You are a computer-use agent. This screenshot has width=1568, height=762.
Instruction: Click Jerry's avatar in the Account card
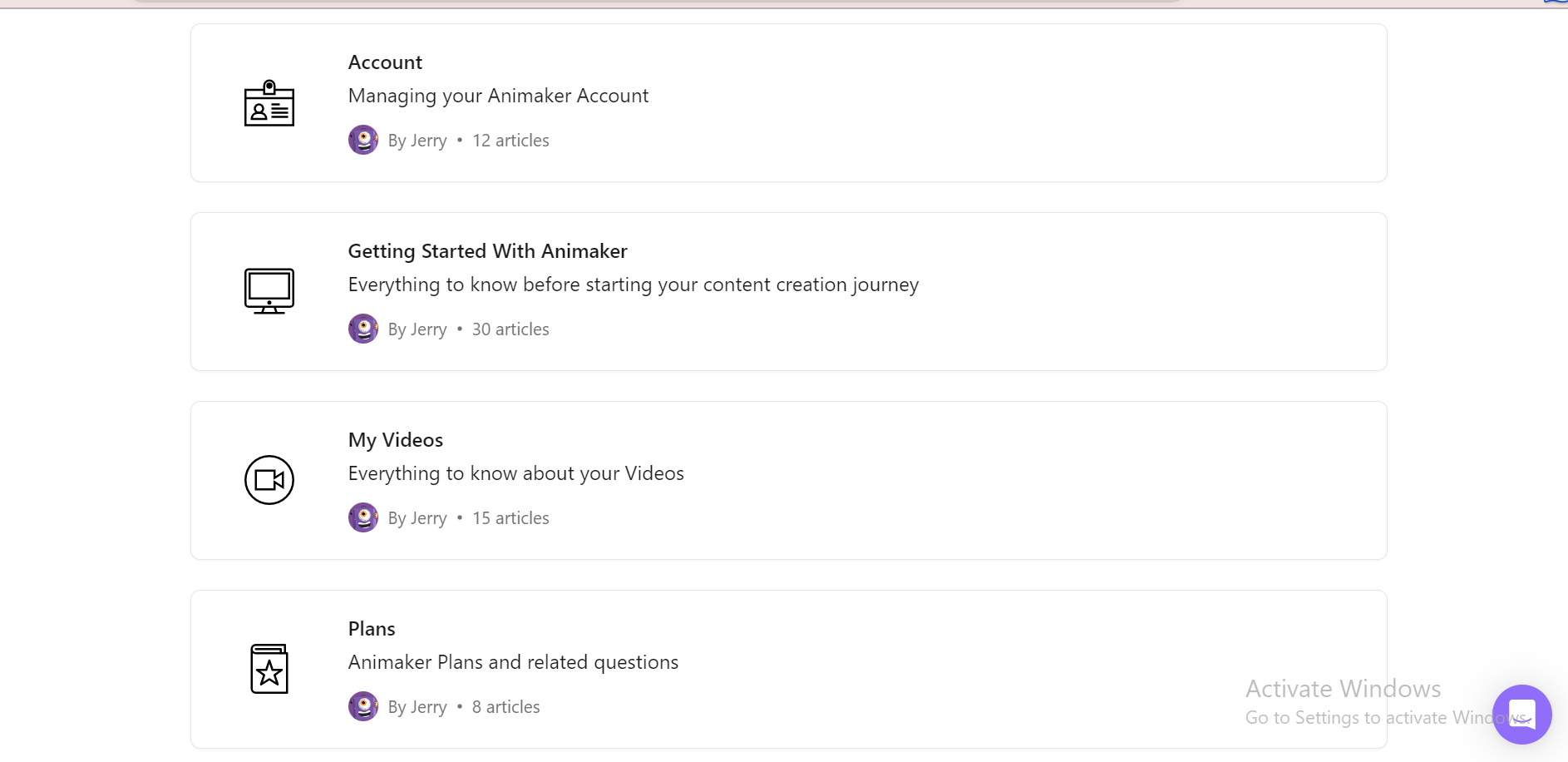tap(362, 140)
